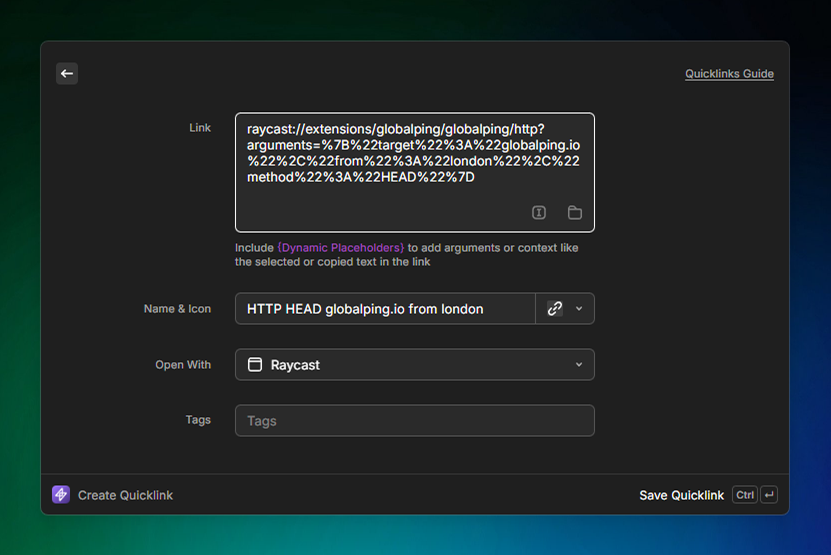Click the Ctrl key hint
Image resolution: width=831 pixels, height=555 pixels.
[x=745, y=495]
